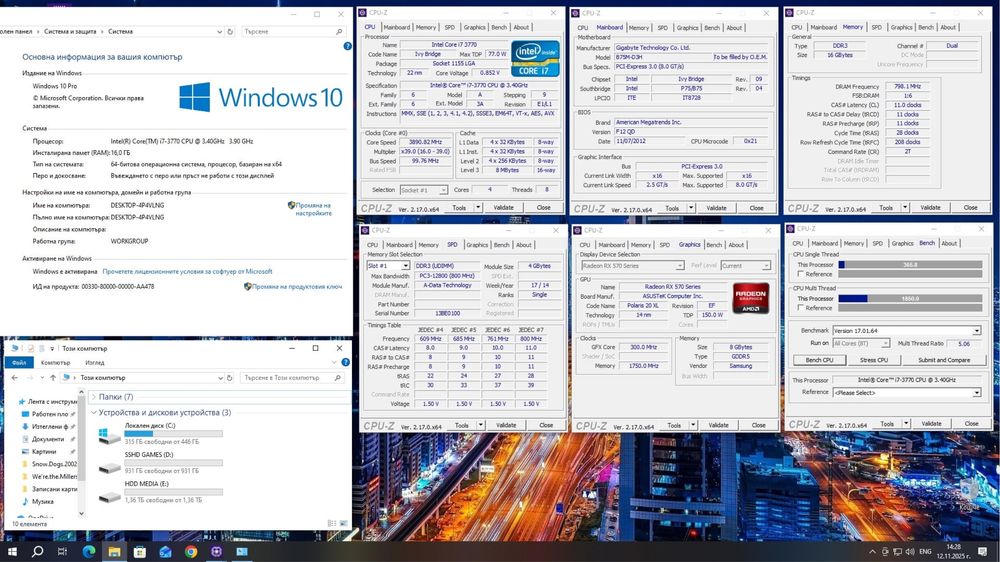Refresh the Система control panel address bar

[230, 31]
